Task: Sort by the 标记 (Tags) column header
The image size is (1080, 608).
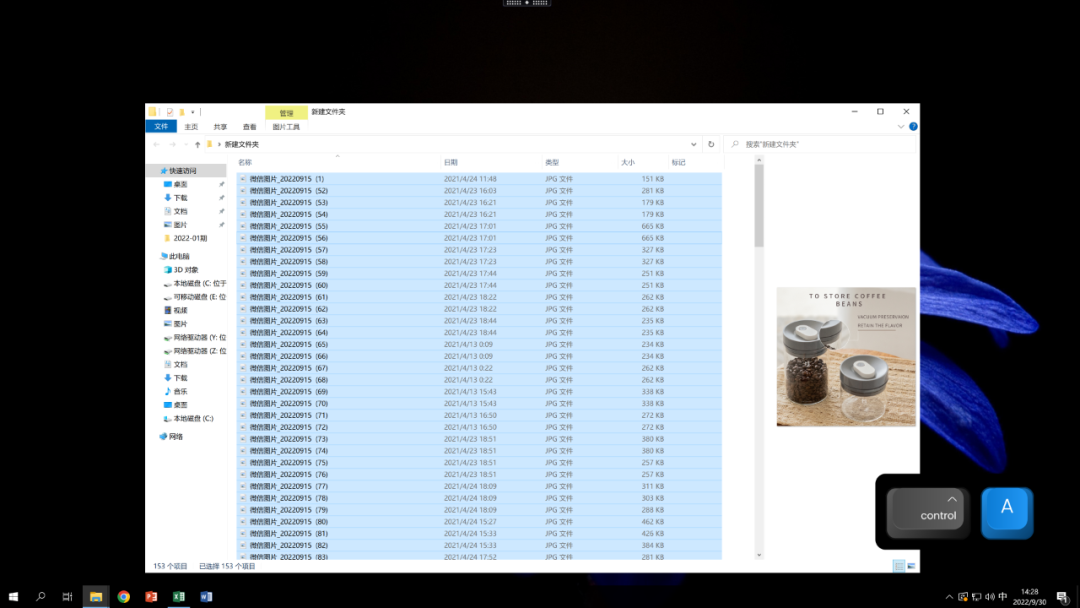Action: (678, 163)
